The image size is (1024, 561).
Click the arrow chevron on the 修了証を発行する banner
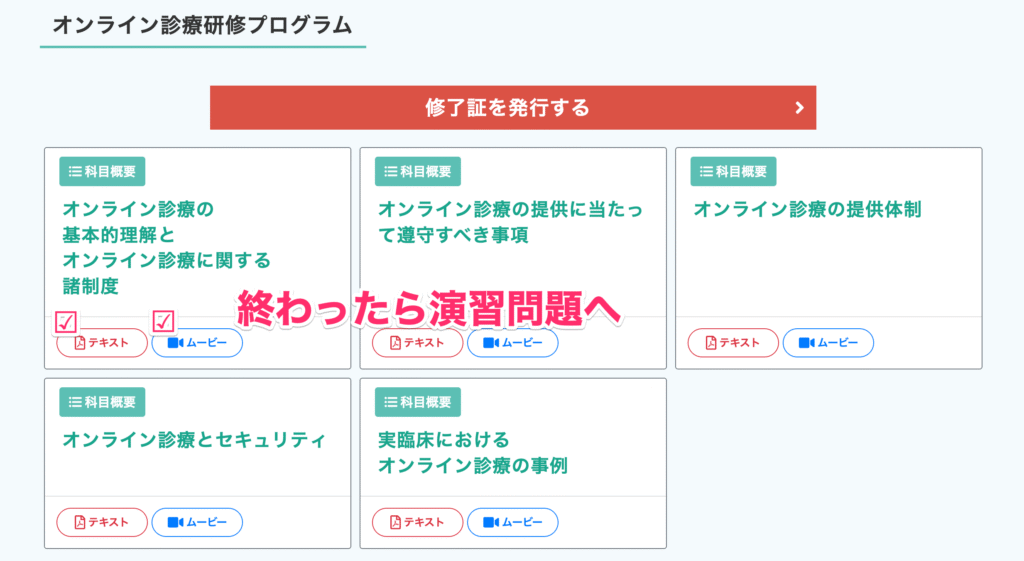click(x=799, y=108)
